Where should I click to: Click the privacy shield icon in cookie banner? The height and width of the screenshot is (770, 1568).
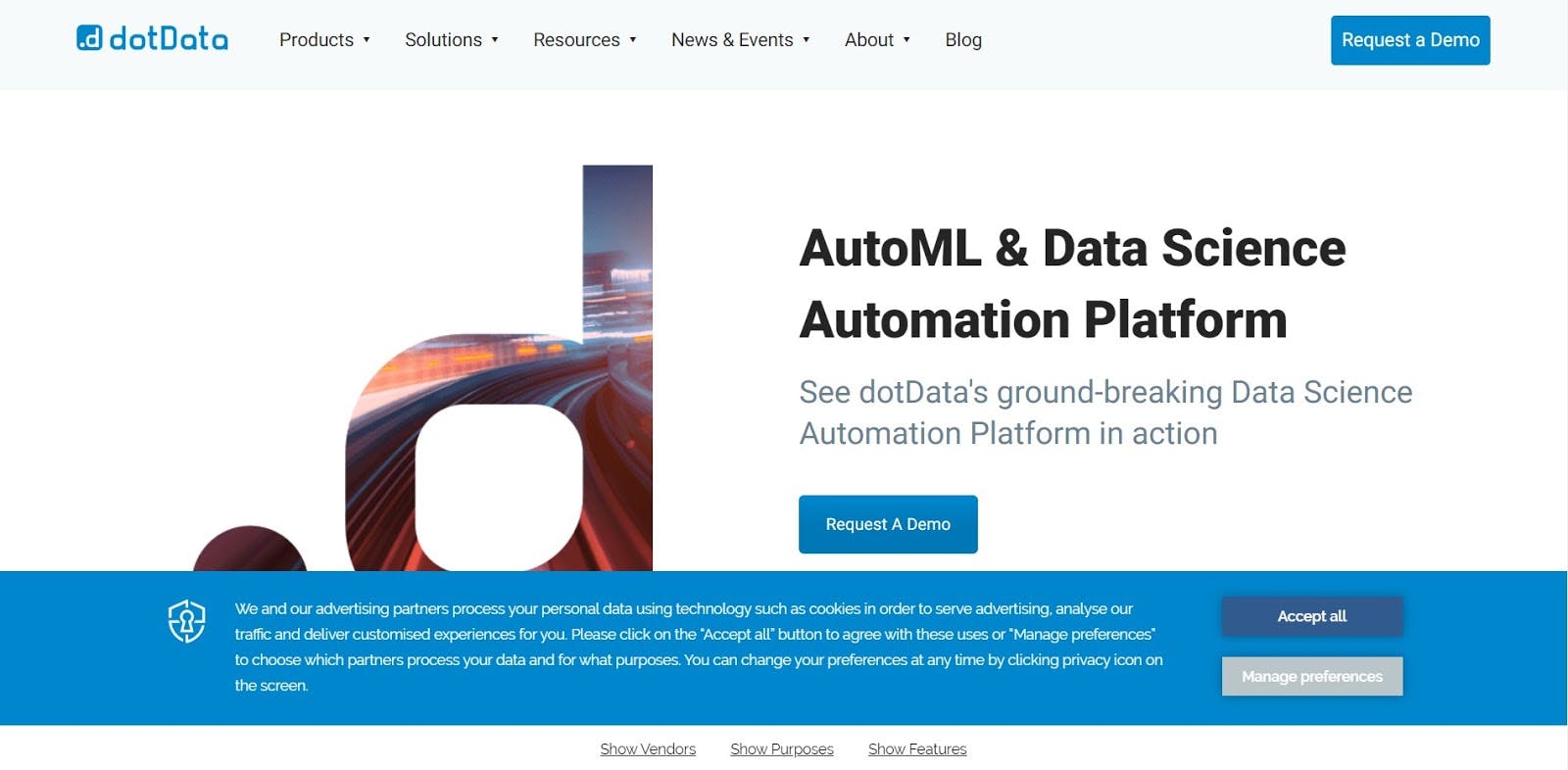point(186,621)
